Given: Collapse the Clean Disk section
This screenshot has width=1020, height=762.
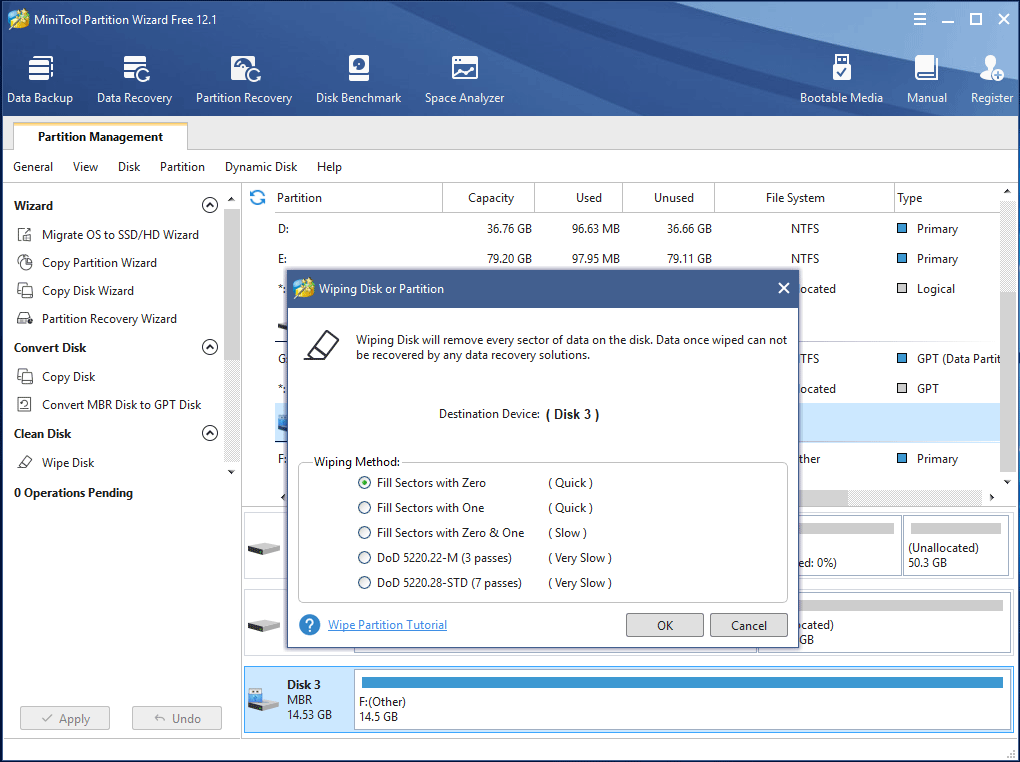Looking at the screenshot, I should click(x=210, y=434).
